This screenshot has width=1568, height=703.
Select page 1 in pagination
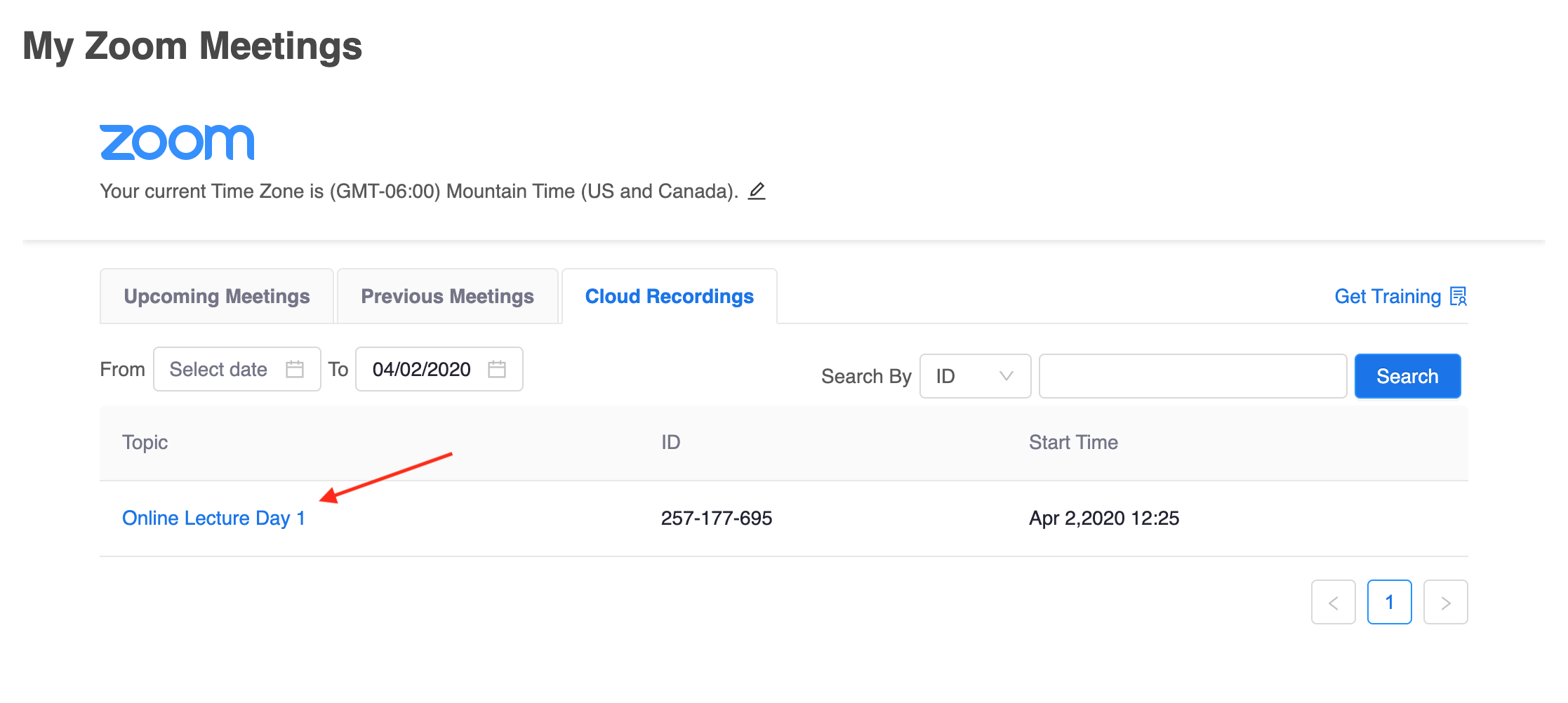(x=1390, y=602)
